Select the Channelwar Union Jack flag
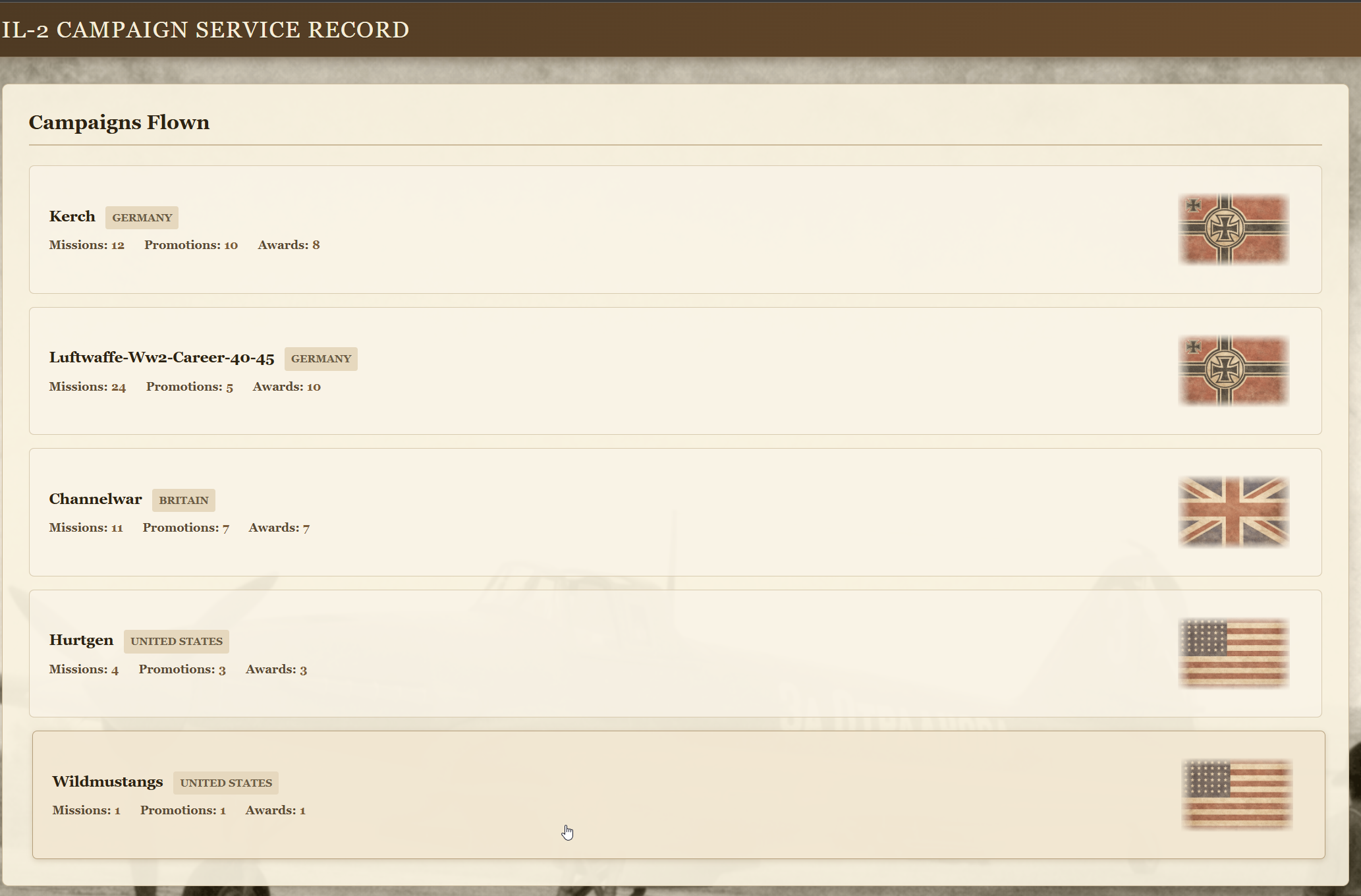Screen dimensions: 1361x896 [x=1233, y=512]
